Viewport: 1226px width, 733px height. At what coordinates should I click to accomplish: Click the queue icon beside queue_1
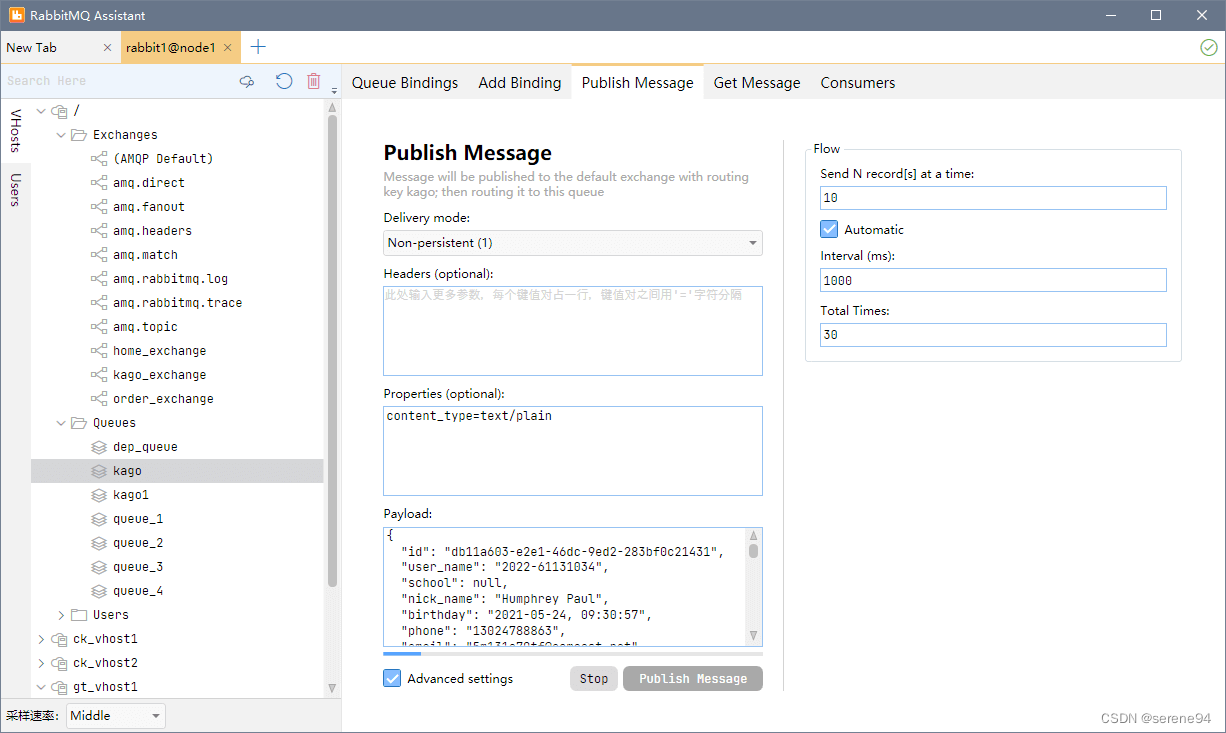pos(99,519)
